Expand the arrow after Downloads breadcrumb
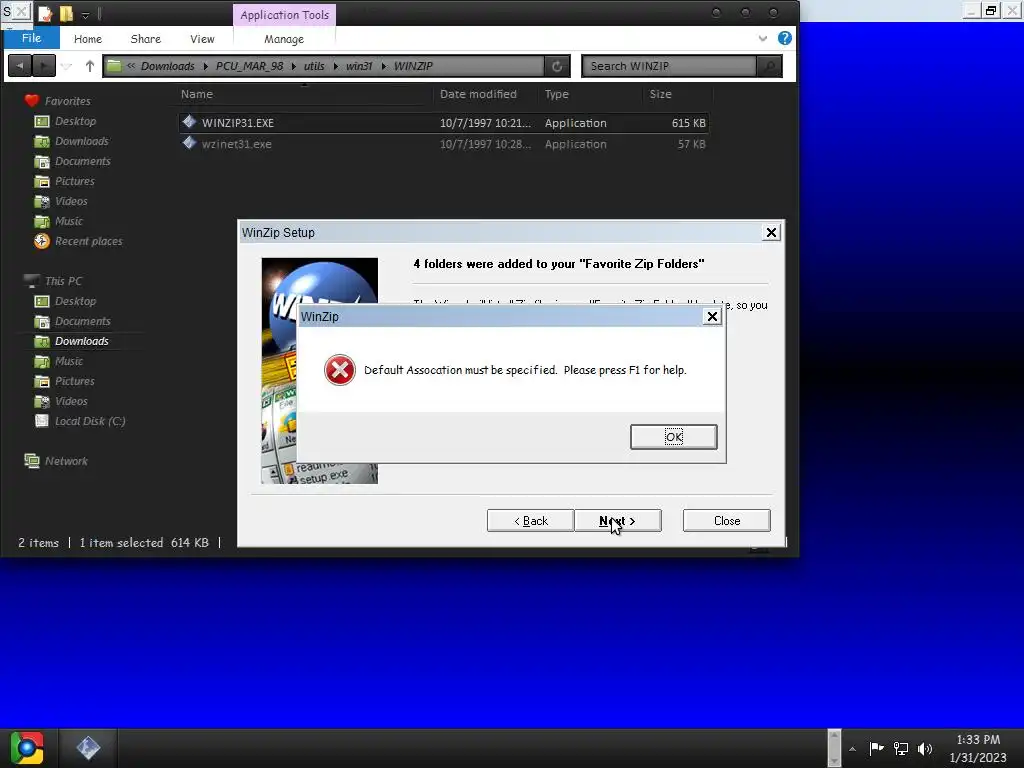Screen dimensions: 1024x768 point(206,66)
